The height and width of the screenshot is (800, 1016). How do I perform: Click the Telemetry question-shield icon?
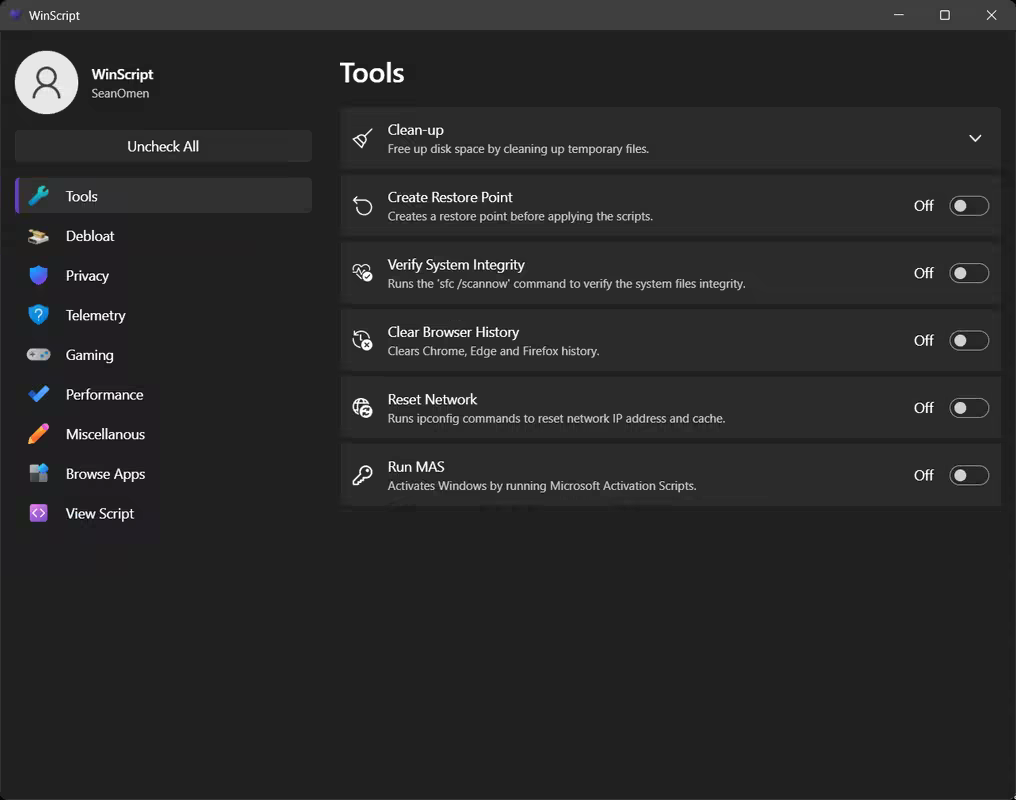38,315
